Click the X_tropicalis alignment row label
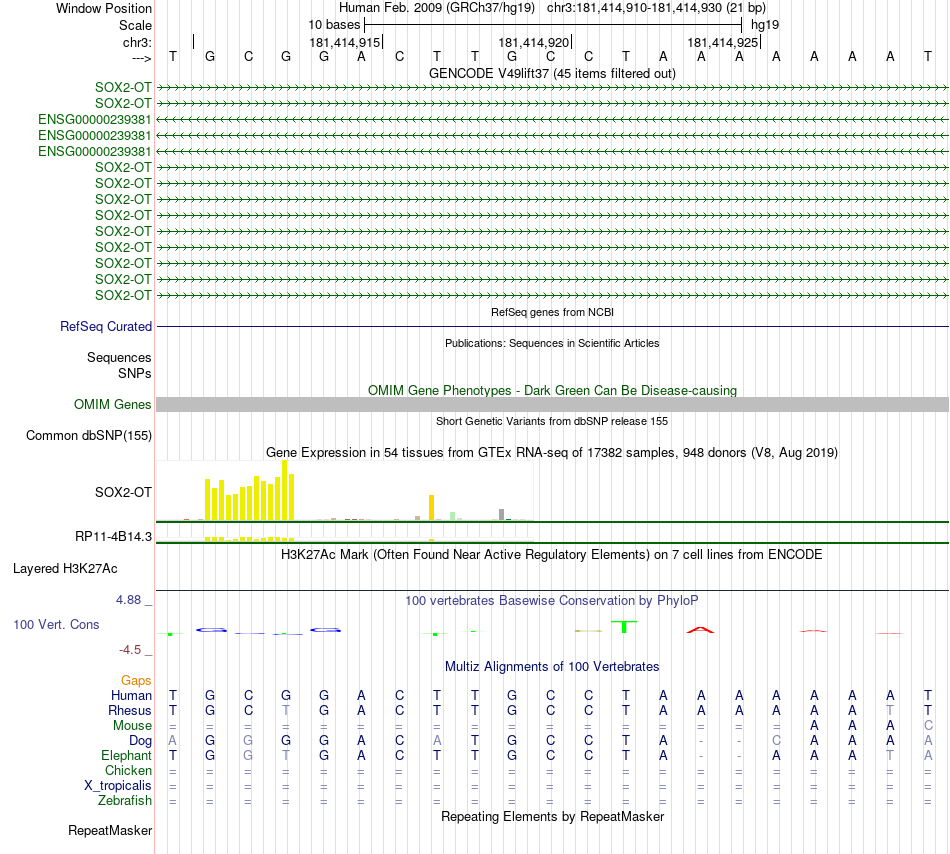The height and width of the screenshot is (854, 950). click(118, 786)
